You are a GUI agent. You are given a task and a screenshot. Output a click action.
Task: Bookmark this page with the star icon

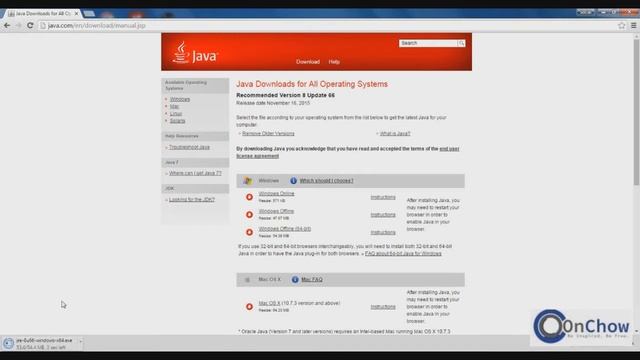coord(621,25)
